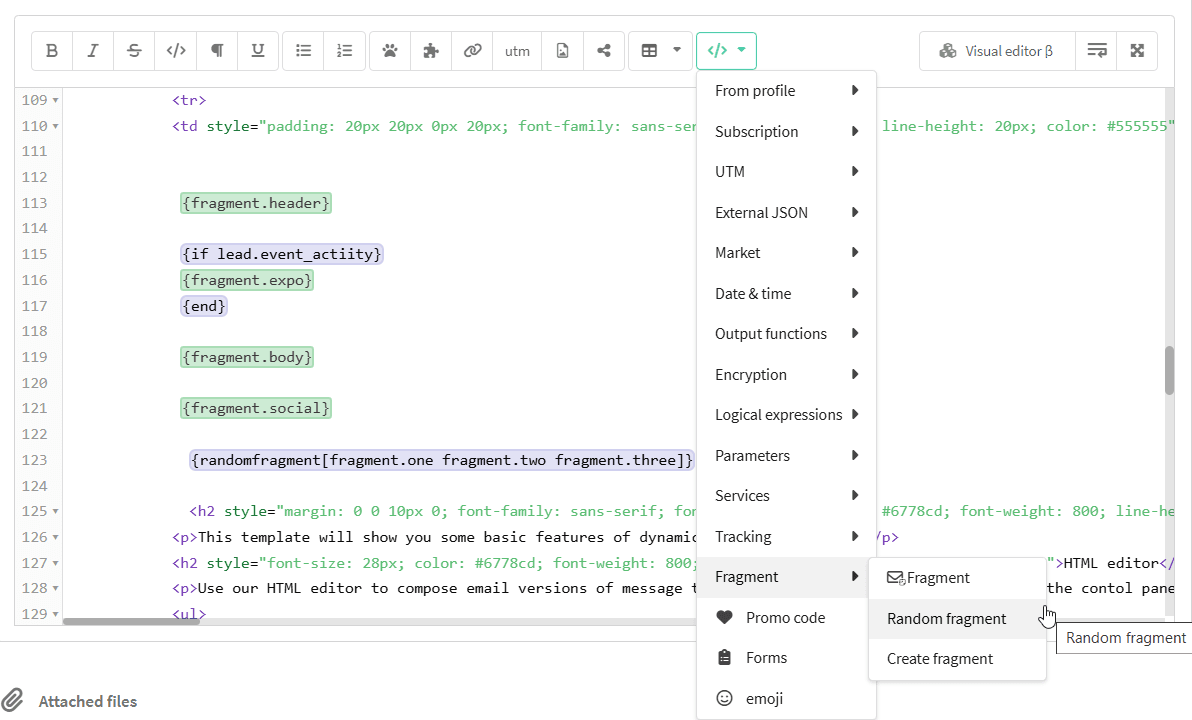Collapse code fold at line 126

tap(55, 538)
